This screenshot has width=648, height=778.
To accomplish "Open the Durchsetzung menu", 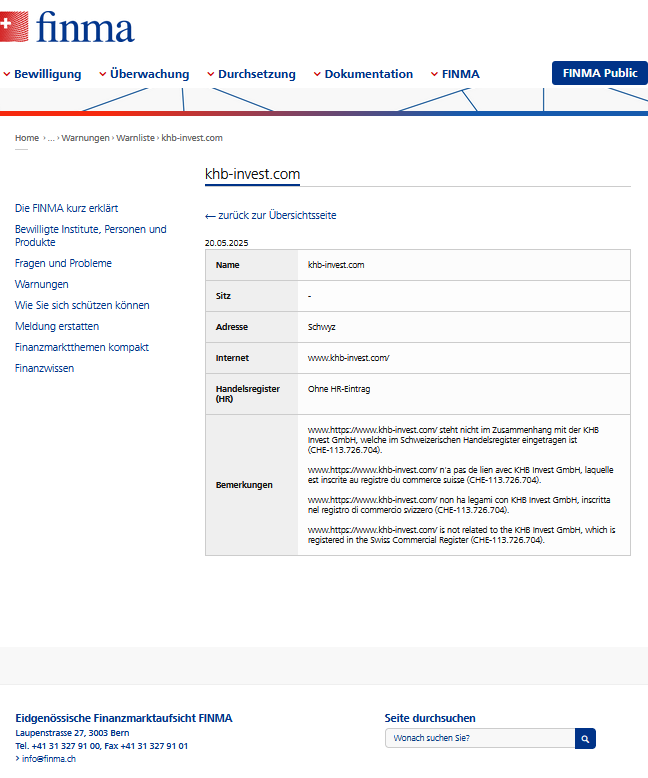I will (x=257, y=74).
